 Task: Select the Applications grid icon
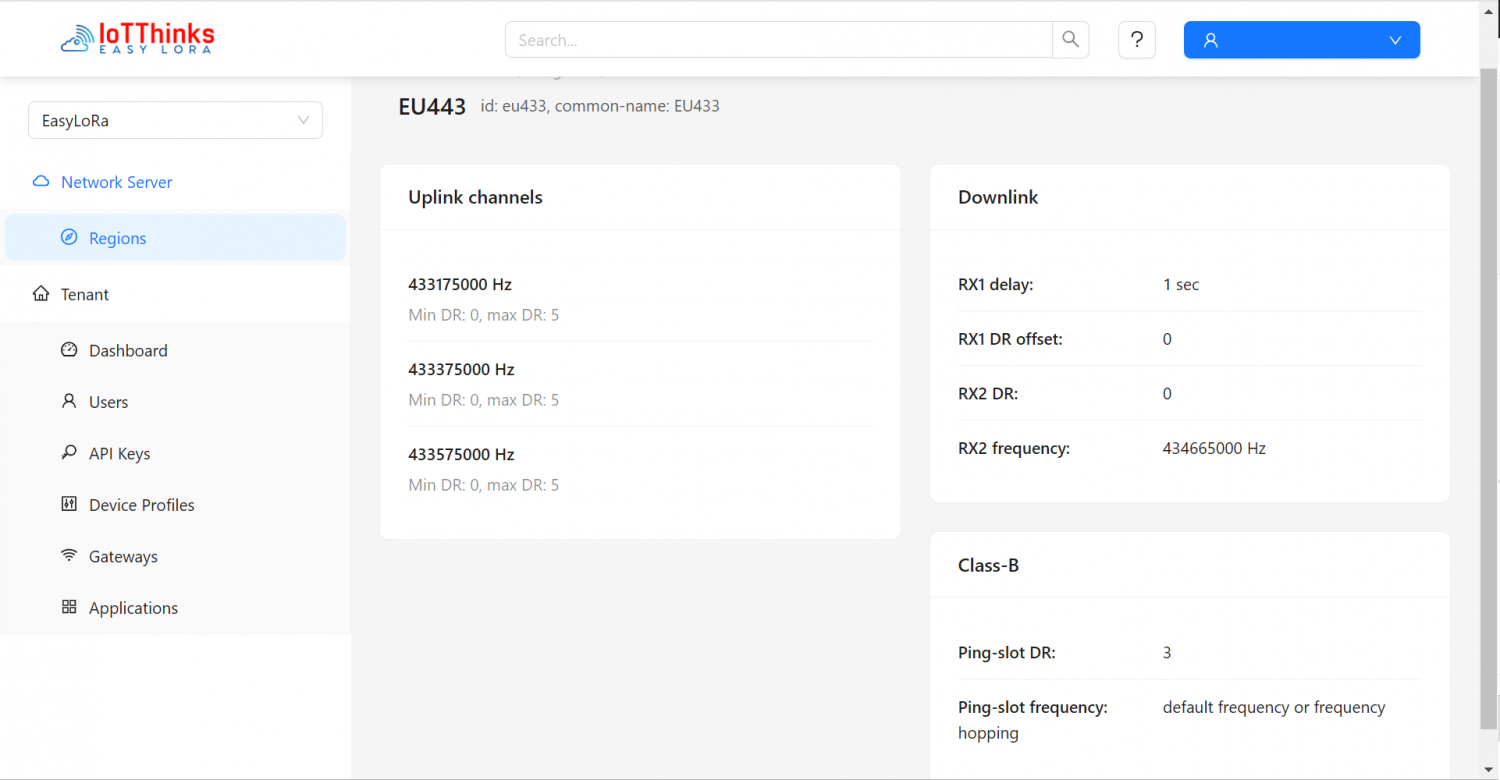(x=68, y=607)
